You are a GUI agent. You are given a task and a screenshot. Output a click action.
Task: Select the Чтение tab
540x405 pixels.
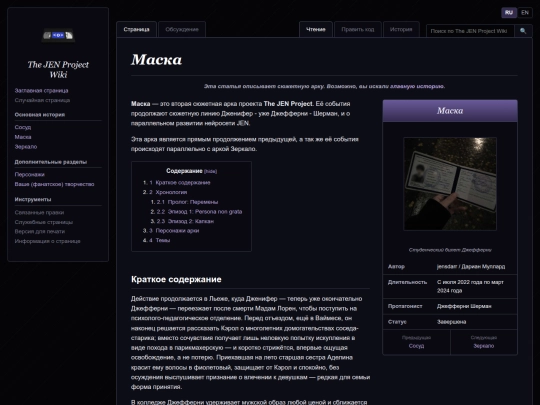pos(316,29)
